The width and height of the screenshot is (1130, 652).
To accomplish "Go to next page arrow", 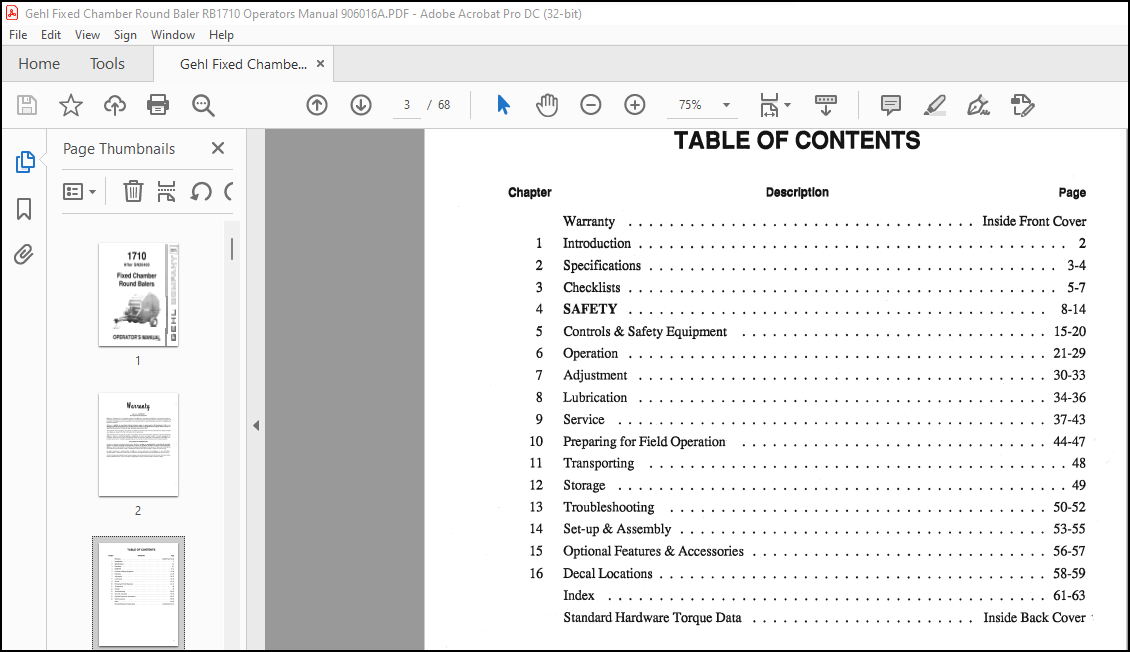I will click(x=361, y=105).
